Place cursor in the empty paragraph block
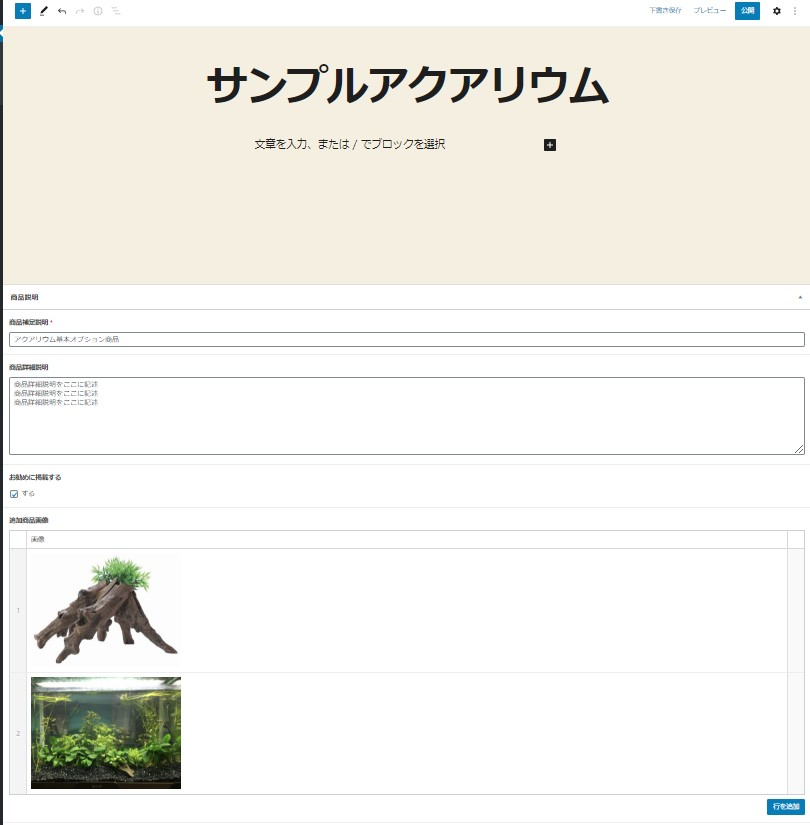This screenshot has width=810, height=825. click(x=349, y=145)
